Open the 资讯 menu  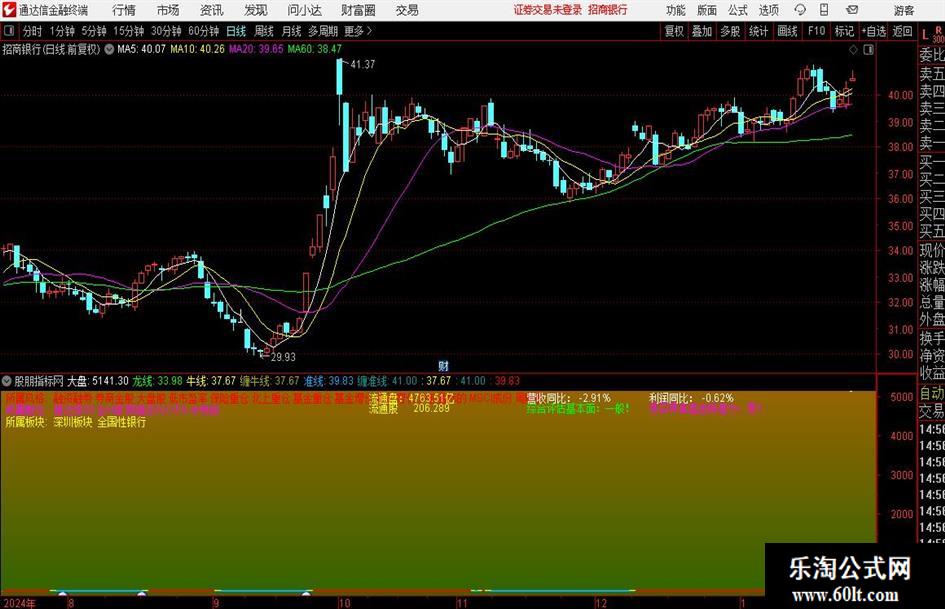(x=212, y=10)
